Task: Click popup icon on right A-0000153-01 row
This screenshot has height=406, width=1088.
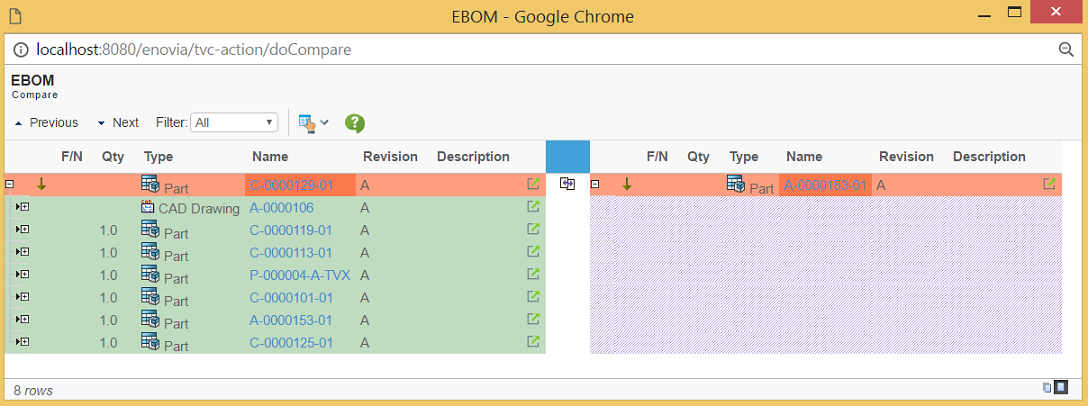Action: (1049, 184)
